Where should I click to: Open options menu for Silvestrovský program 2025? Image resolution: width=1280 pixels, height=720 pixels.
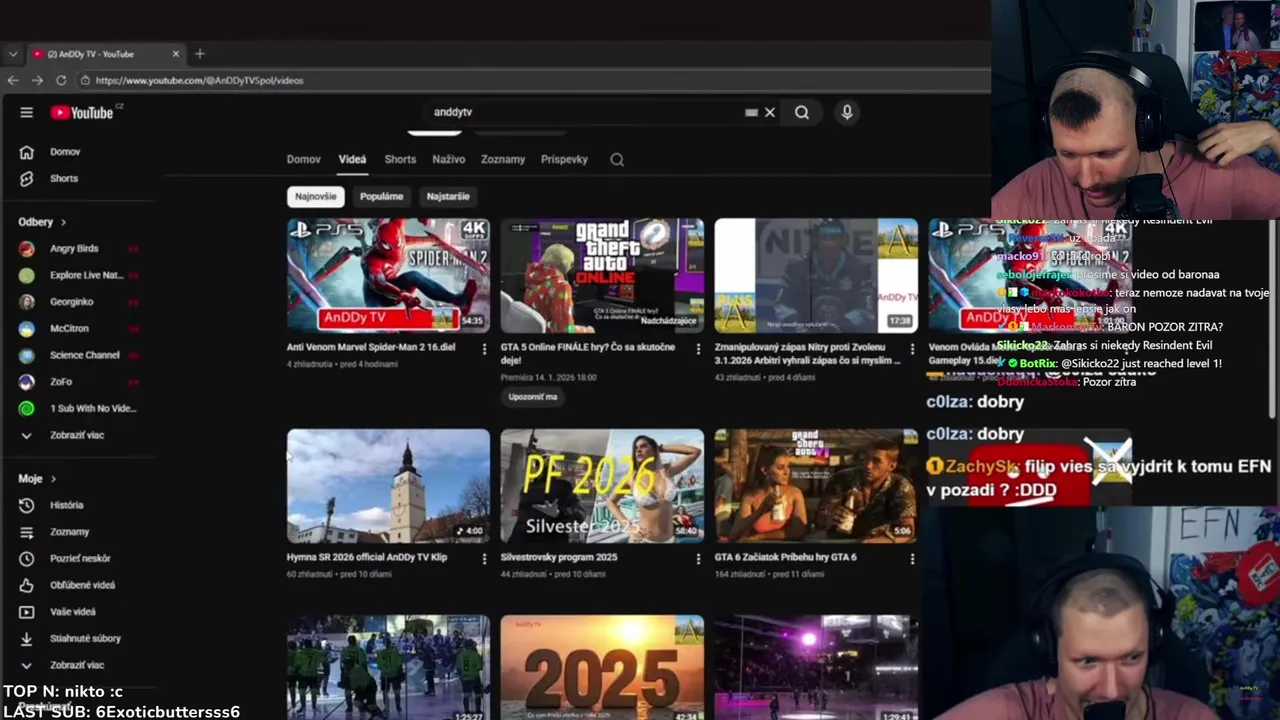click(x=698, y=559)
